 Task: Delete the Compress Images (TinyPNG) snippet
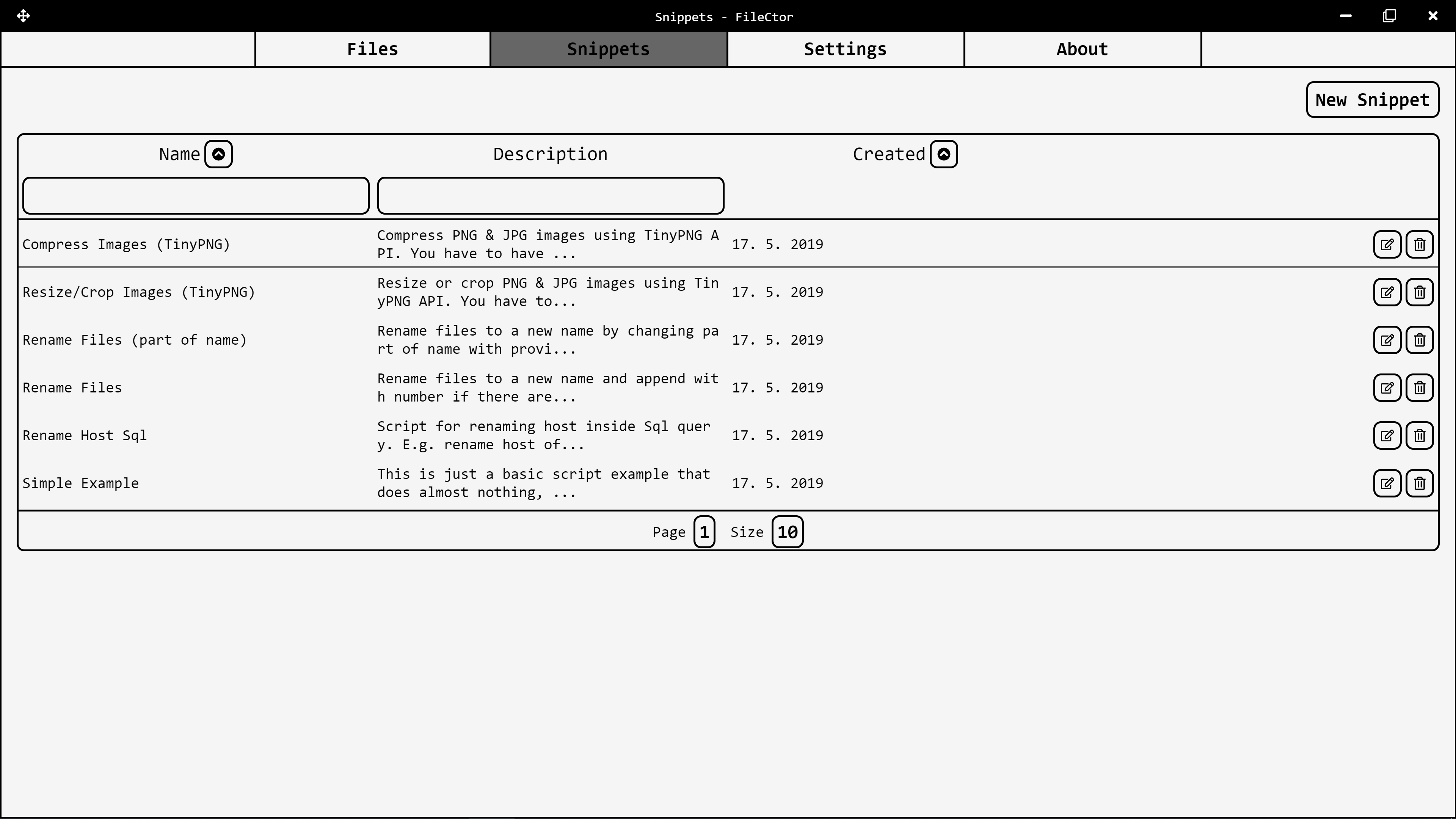click(1419, 244)
